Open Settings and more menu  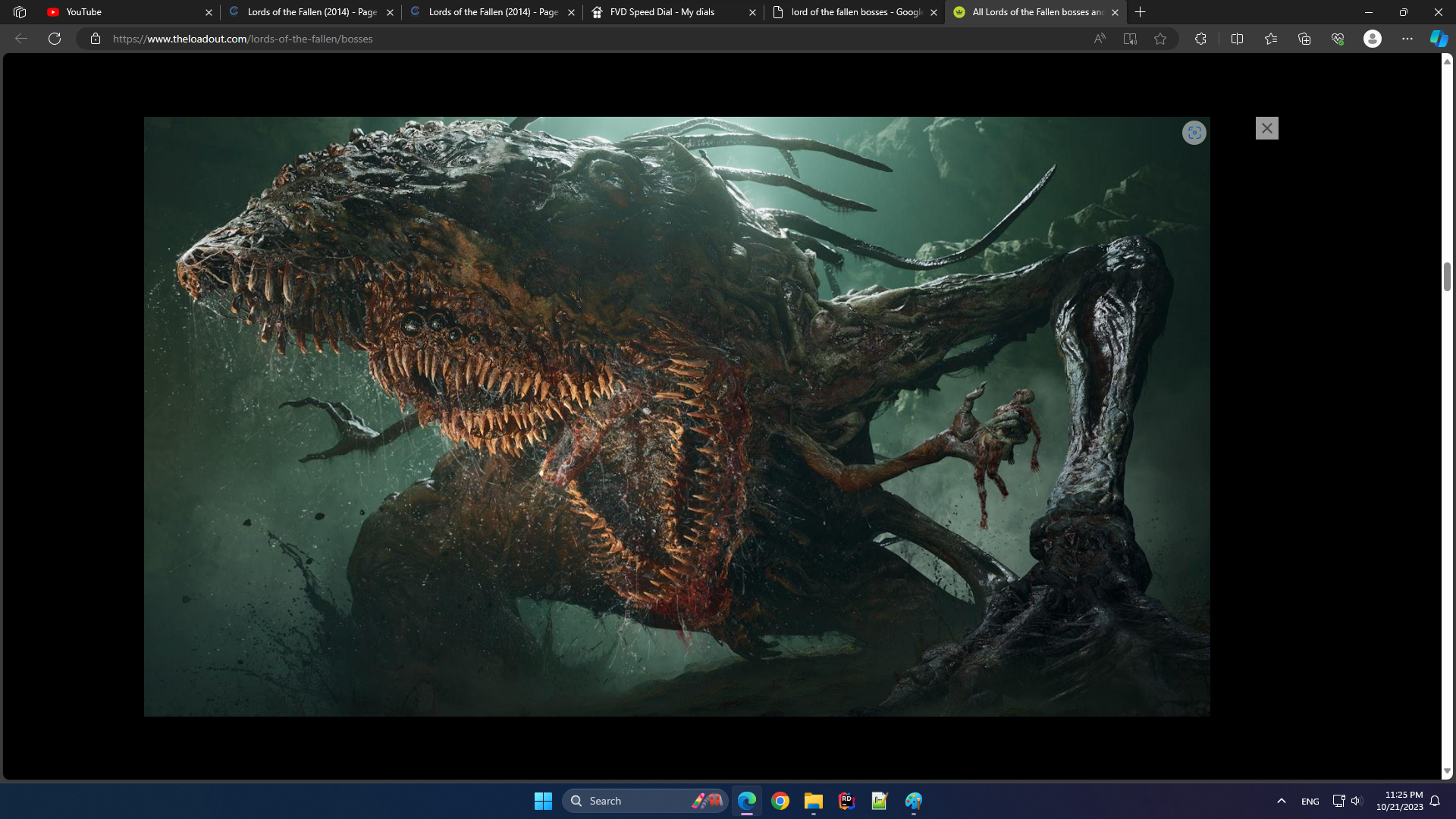point(1407,39)
